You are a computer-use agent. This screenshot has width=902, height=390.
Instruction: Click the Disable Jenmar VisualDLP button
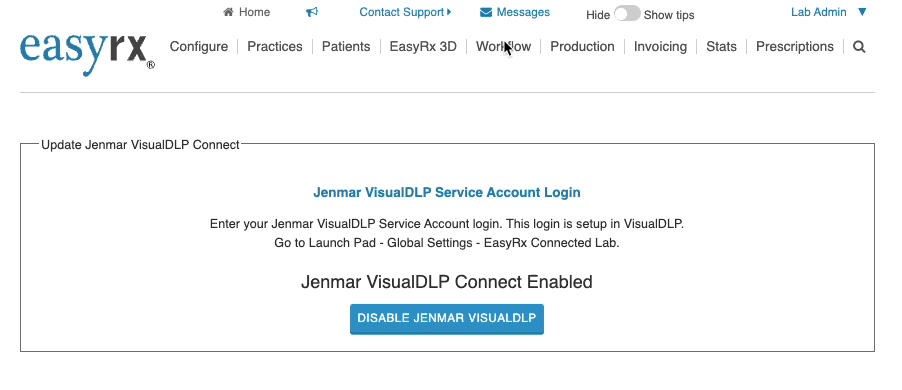tap(447, 319)
